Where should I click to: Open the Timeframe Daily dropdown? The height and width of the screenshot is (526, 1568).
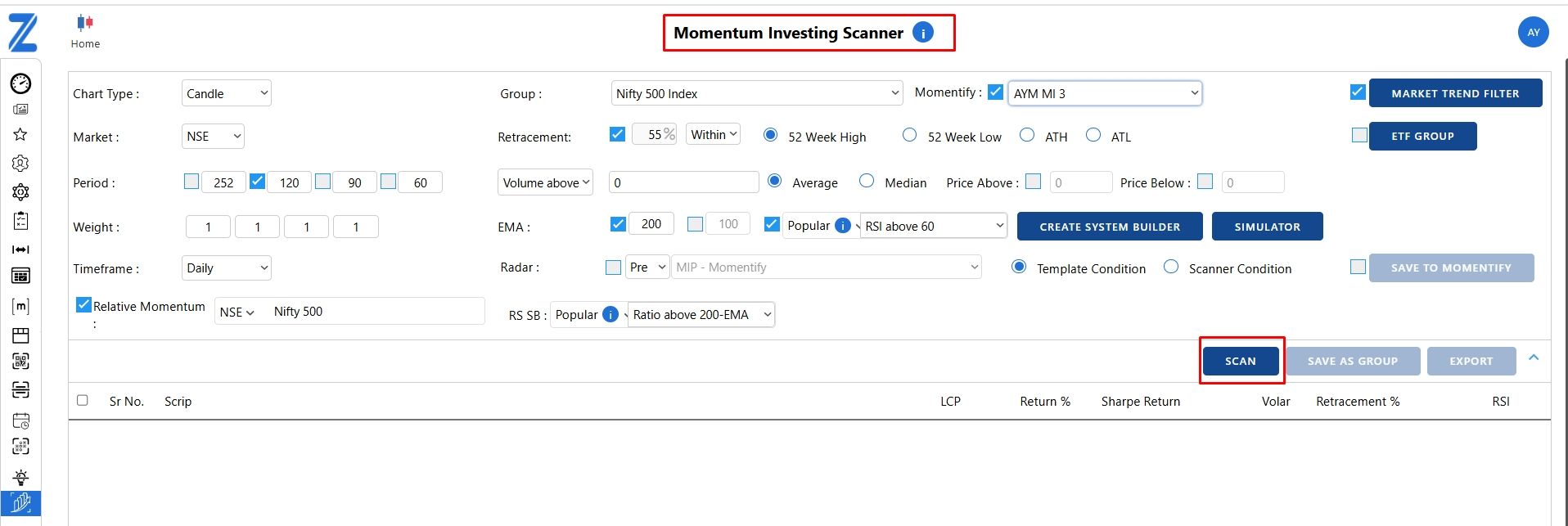[x=227, y=267]
